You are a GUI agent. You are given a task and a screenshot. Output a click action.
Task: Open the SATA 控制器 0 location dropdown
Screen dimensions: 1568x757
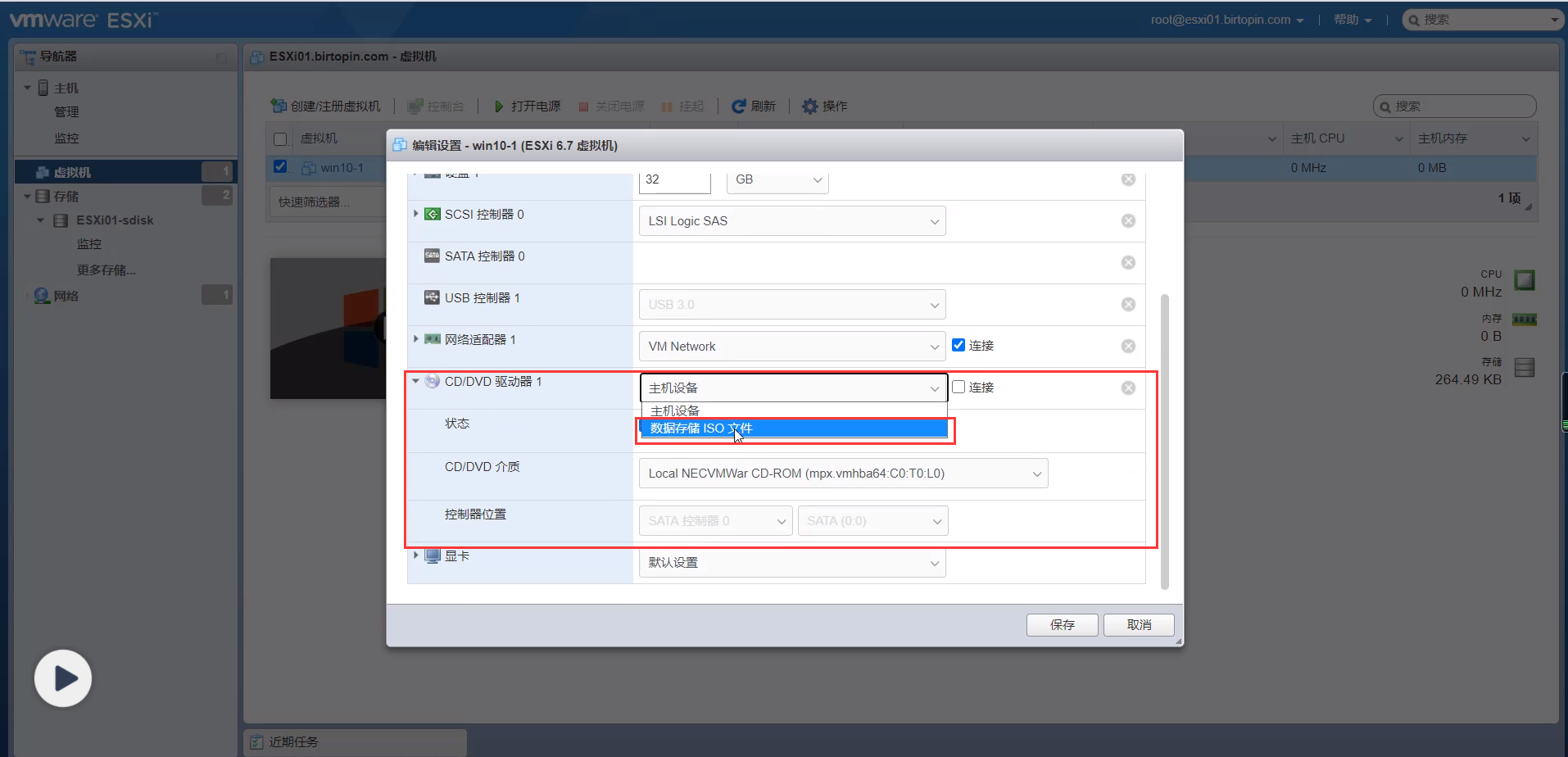716,520
